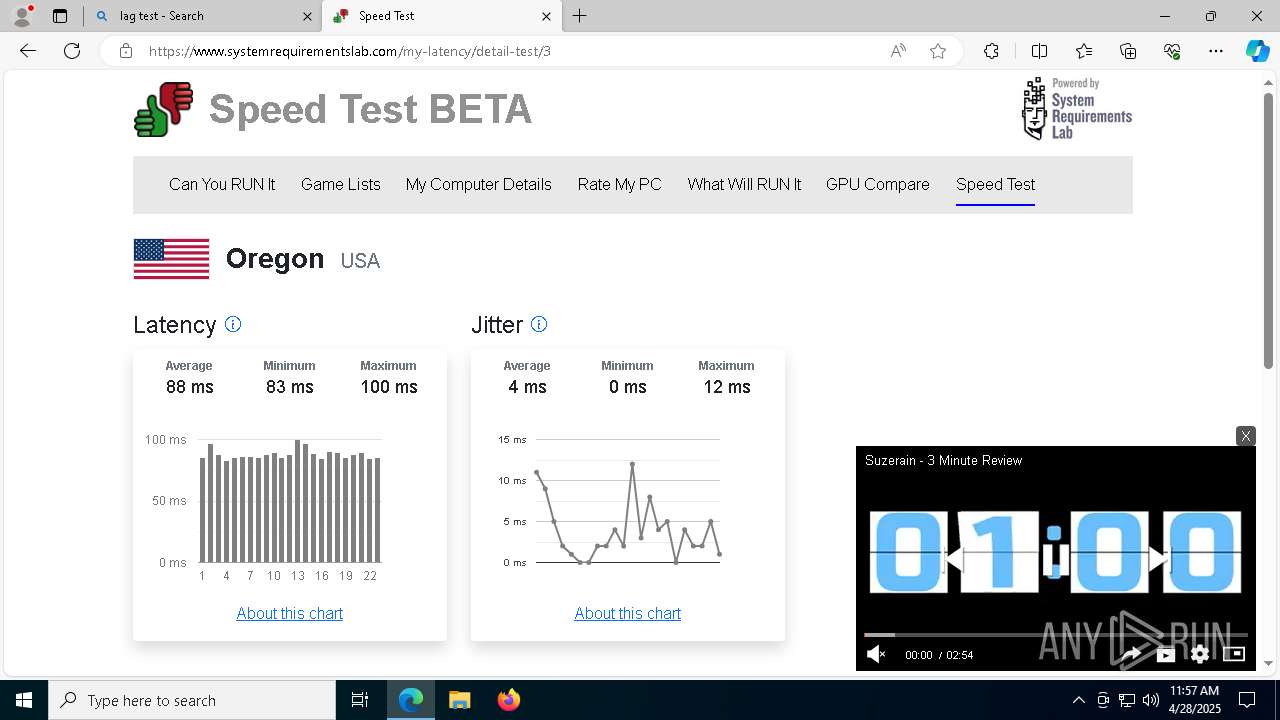Open What Will RUN It
1280x720 pixels.
click(x=744, y=184)
